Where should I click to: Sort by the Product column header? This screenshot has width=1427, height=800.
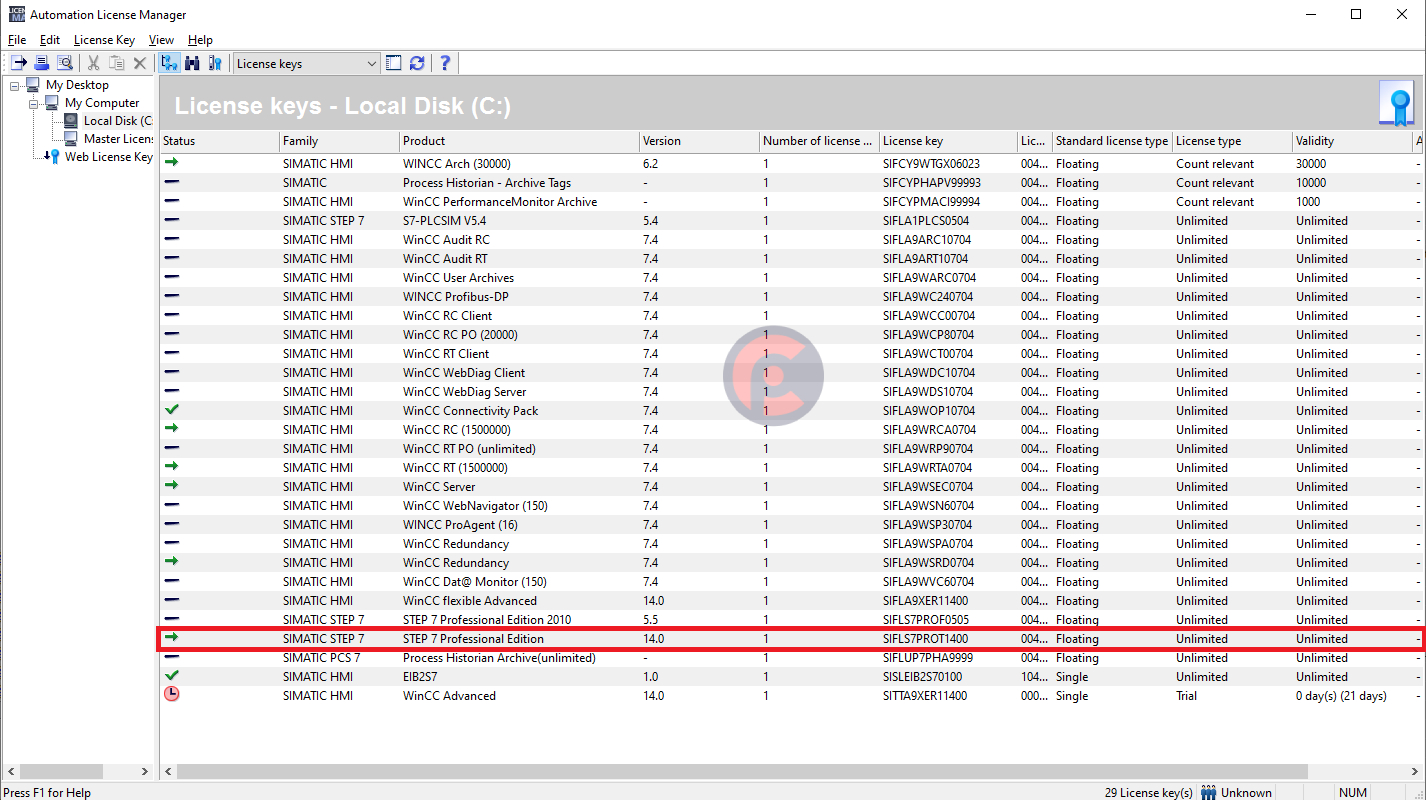pyautogui.click(x=519, y=141)
